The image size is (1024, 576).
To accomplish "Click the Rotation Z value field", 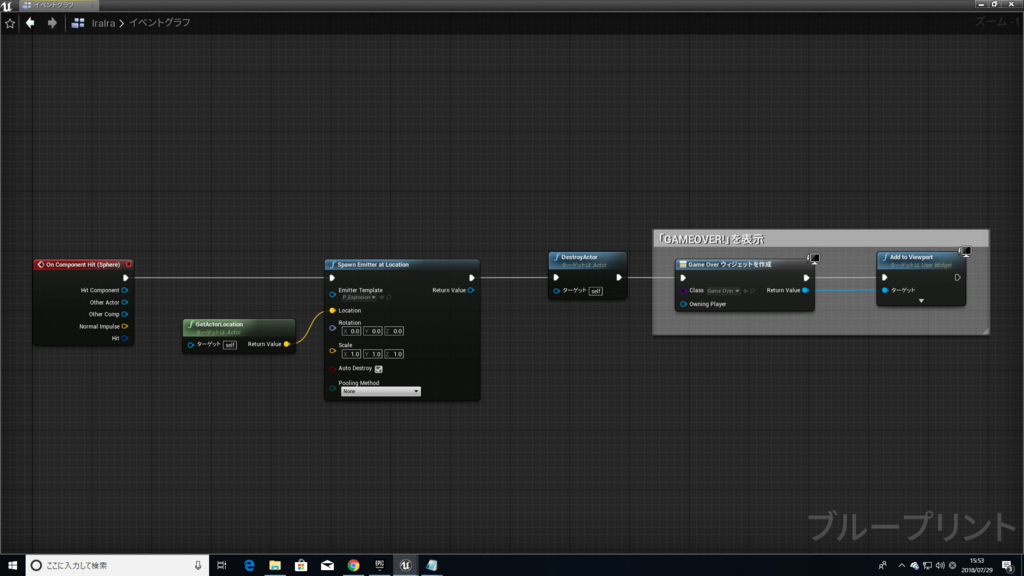I will (394, 331).
